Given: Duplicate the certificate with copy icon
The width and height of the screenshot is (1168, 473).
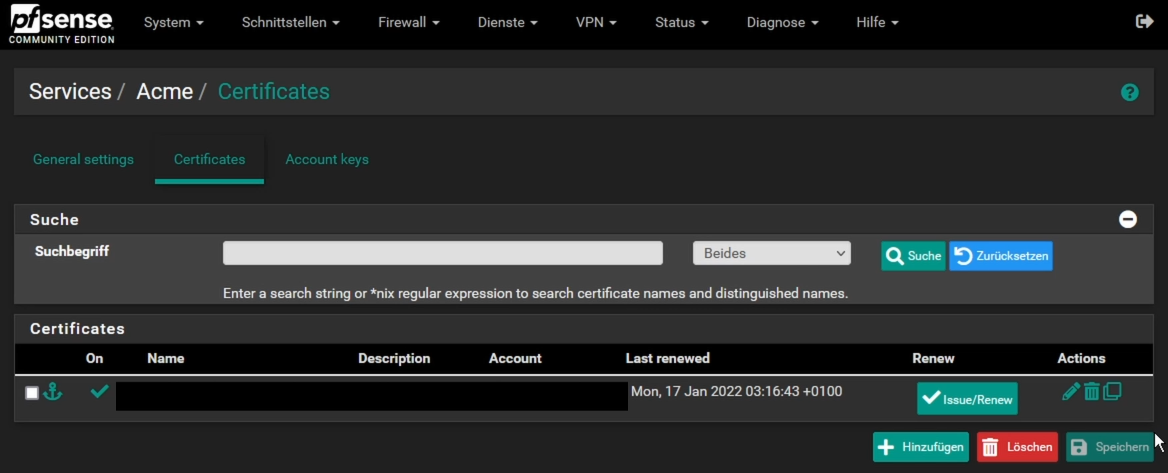Looking at the screenshot, I should (1112, 390).
